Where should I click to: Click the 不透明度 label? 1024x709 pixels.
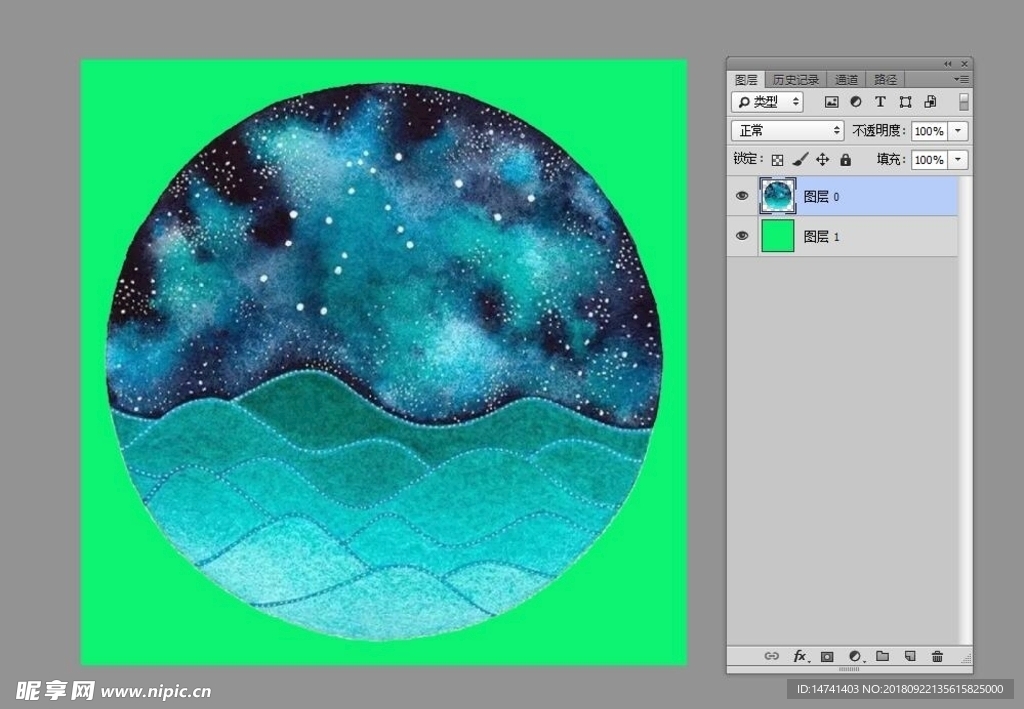click(x=878, y=131)
